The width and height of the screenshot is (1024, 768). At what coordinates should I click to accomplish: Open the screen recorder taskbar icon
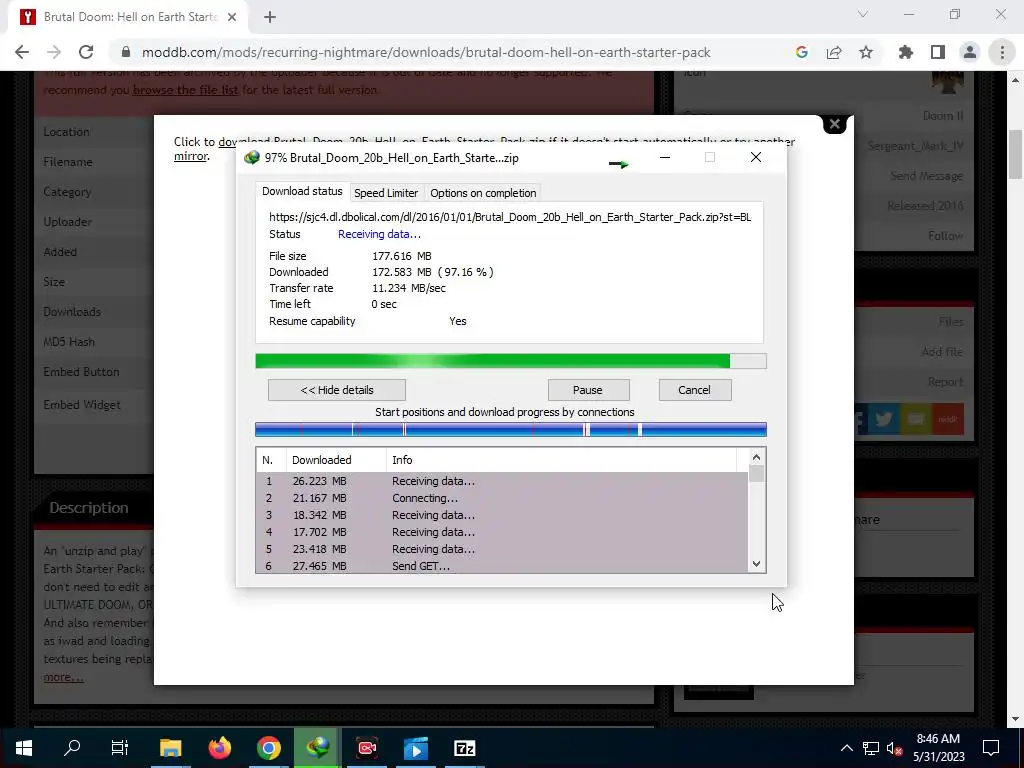click(x=367, y=748)
